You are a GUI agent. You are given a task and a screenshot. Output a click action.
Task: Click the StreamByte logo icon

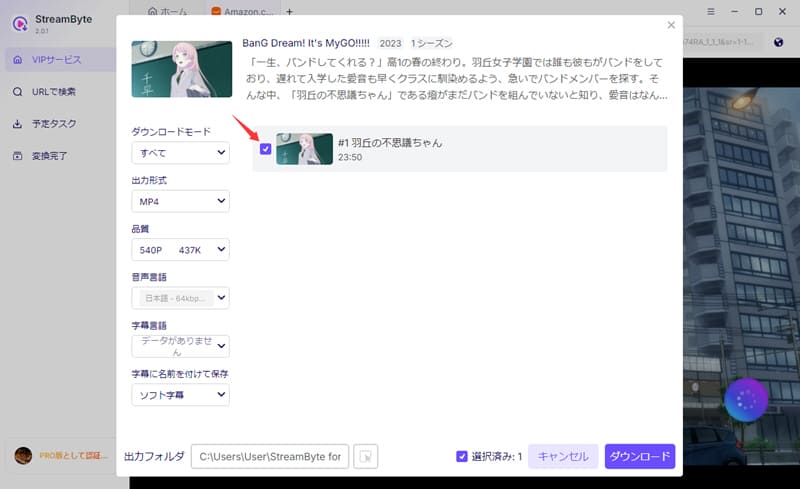click(x=20, y=23)
